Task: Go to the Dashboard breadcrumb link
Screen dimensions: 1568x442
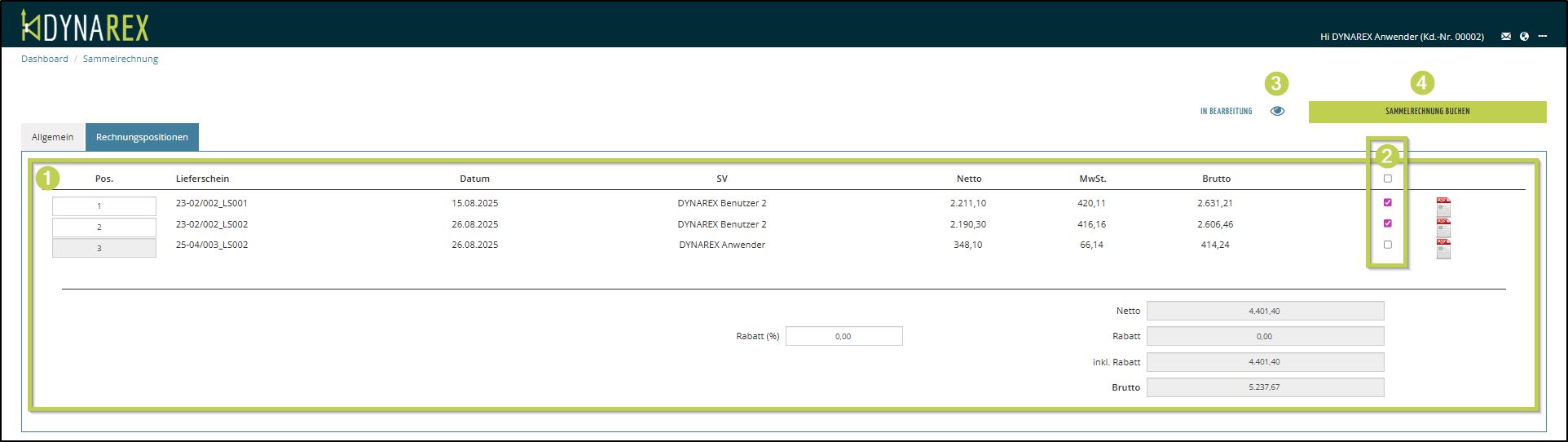Action: [45, 59]
